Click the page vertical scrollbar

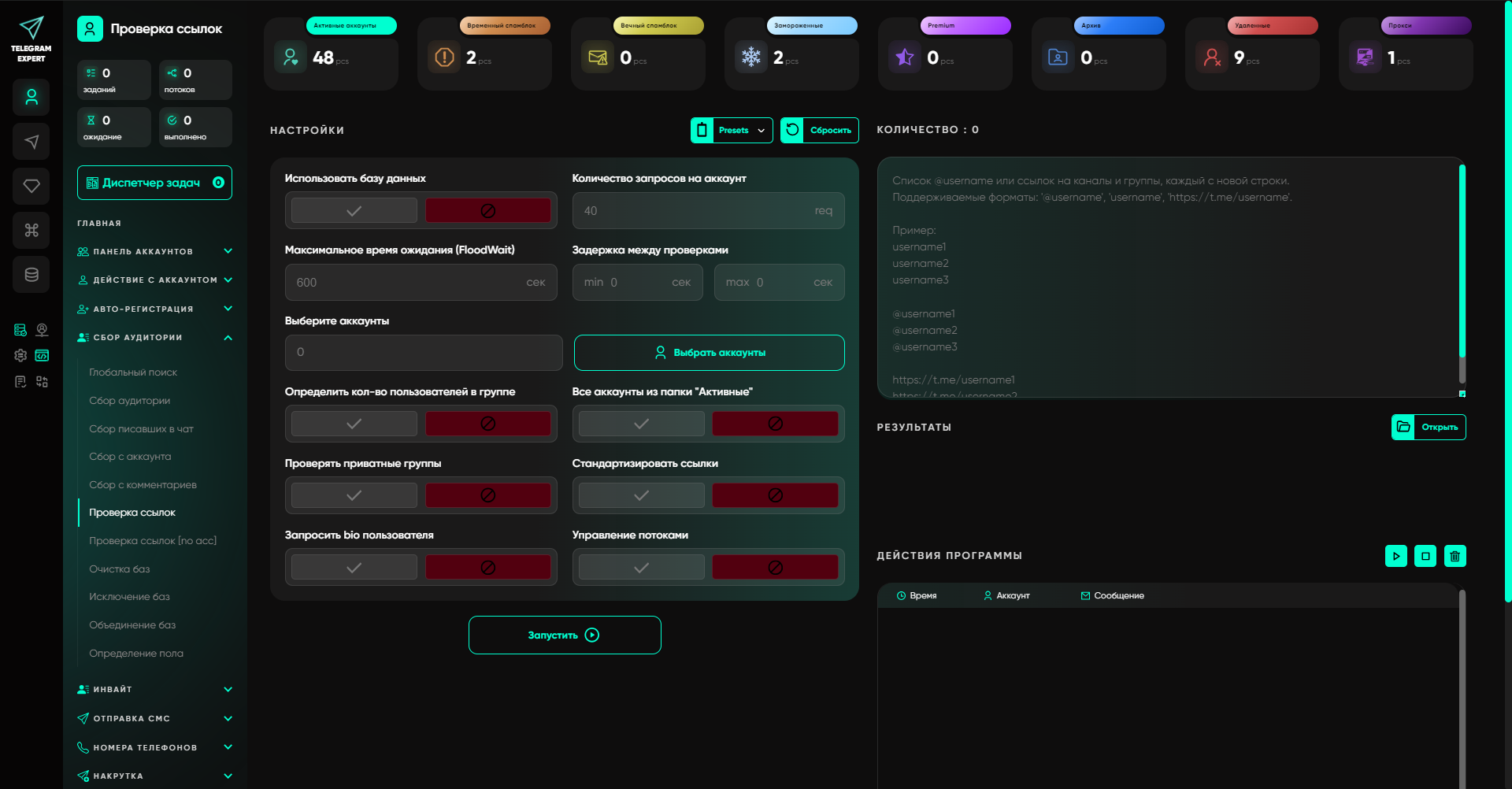coord(1508,303)
